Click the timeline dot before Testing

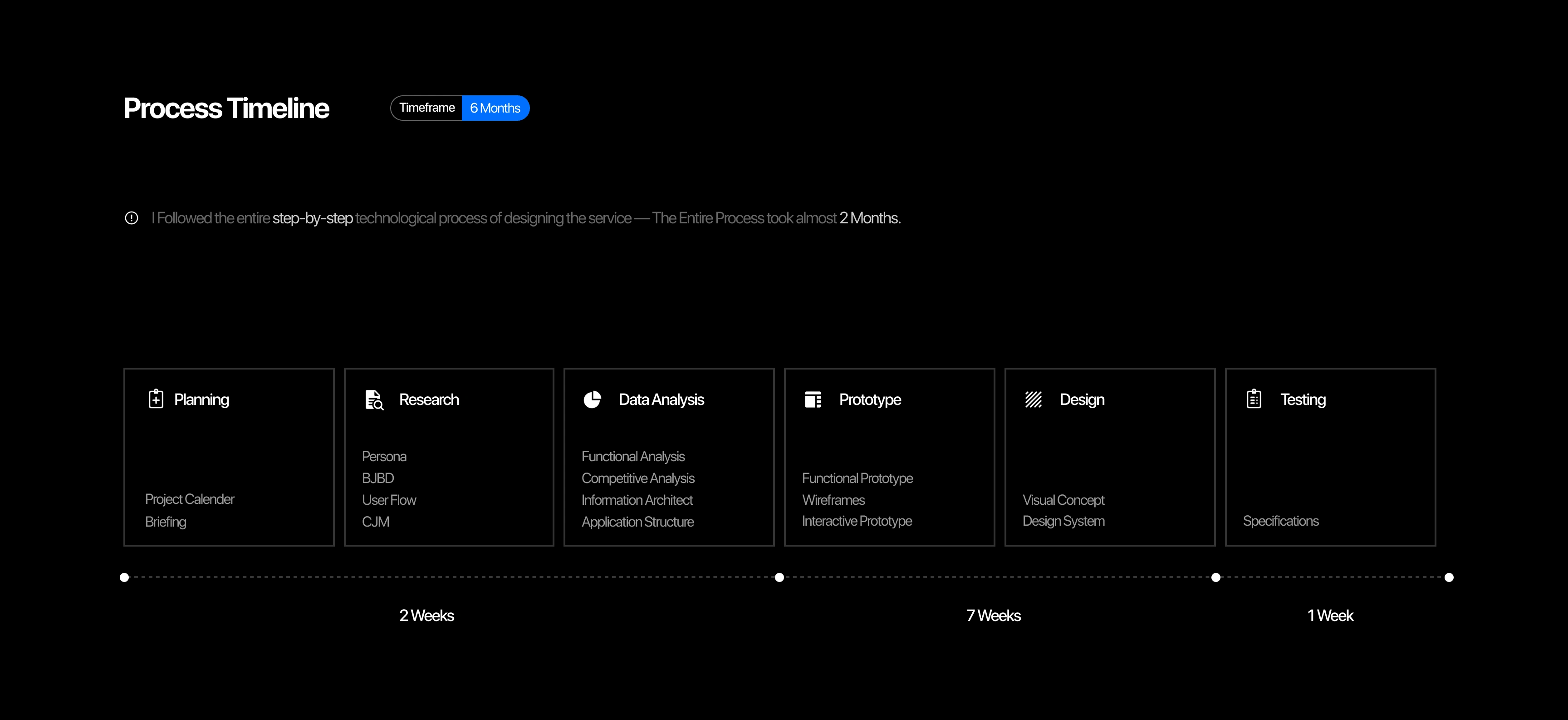coord(1215,577)
